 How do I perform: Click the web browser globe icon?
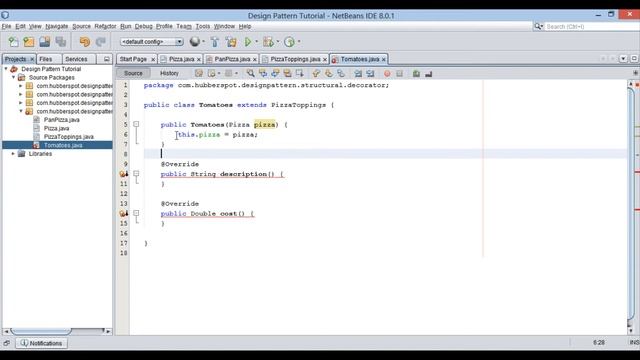coord(195,42)
